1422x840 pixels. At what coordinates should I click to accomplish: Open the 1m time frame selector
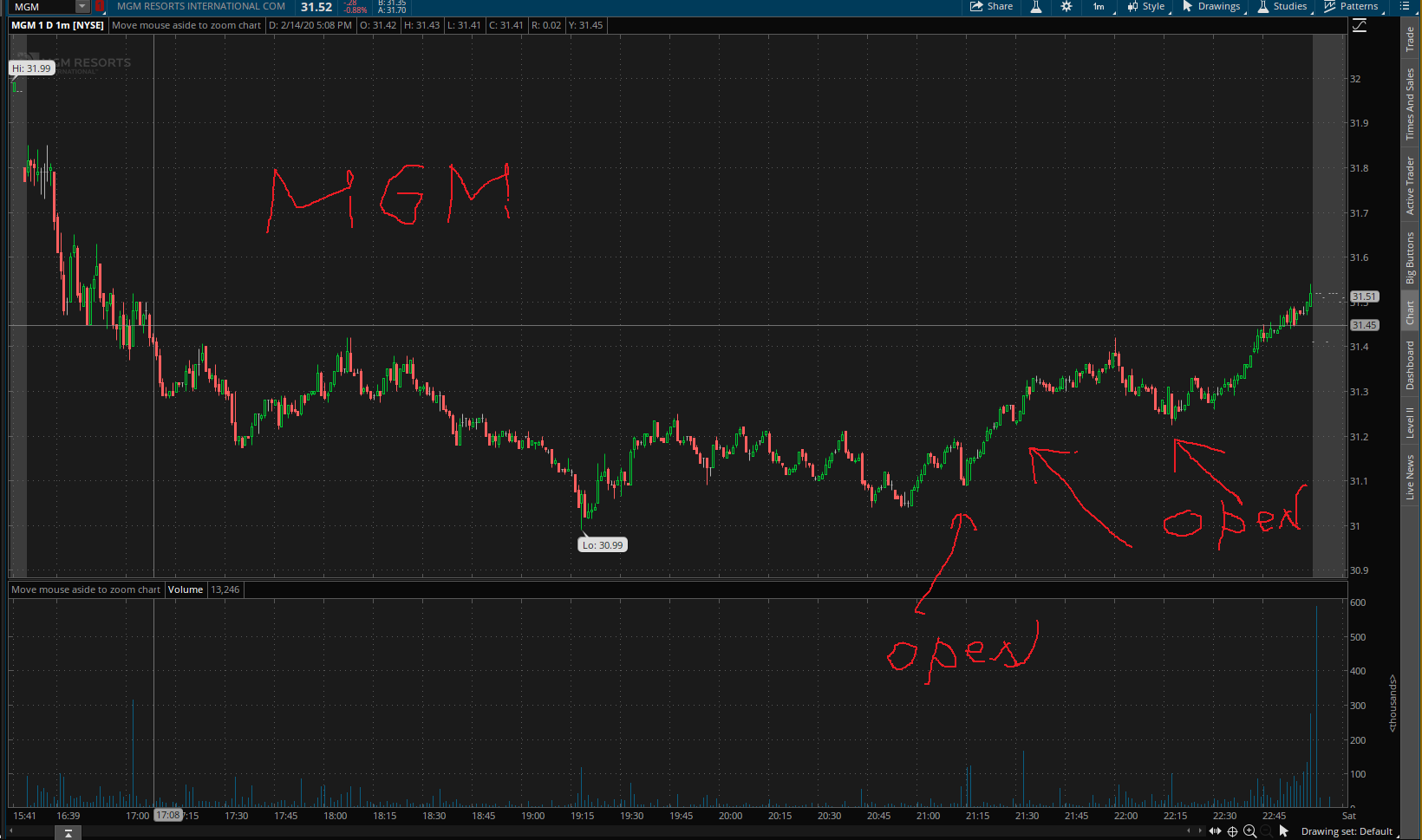[1099, 6]
